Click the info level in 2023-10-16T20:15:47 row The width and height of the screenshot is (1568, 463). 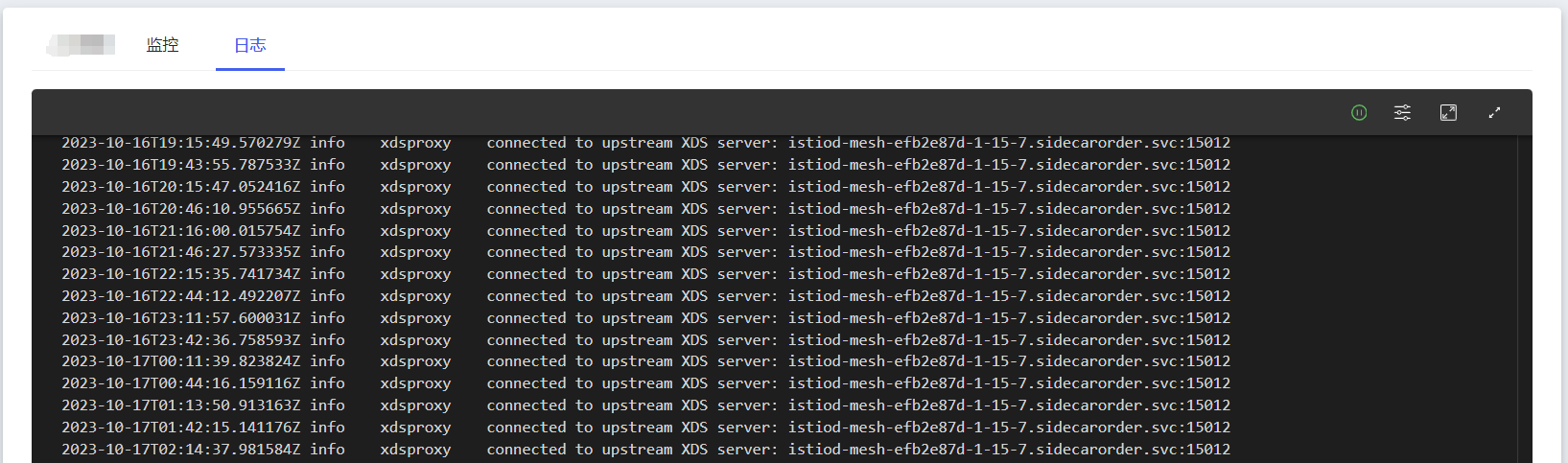tap(327, 187)
